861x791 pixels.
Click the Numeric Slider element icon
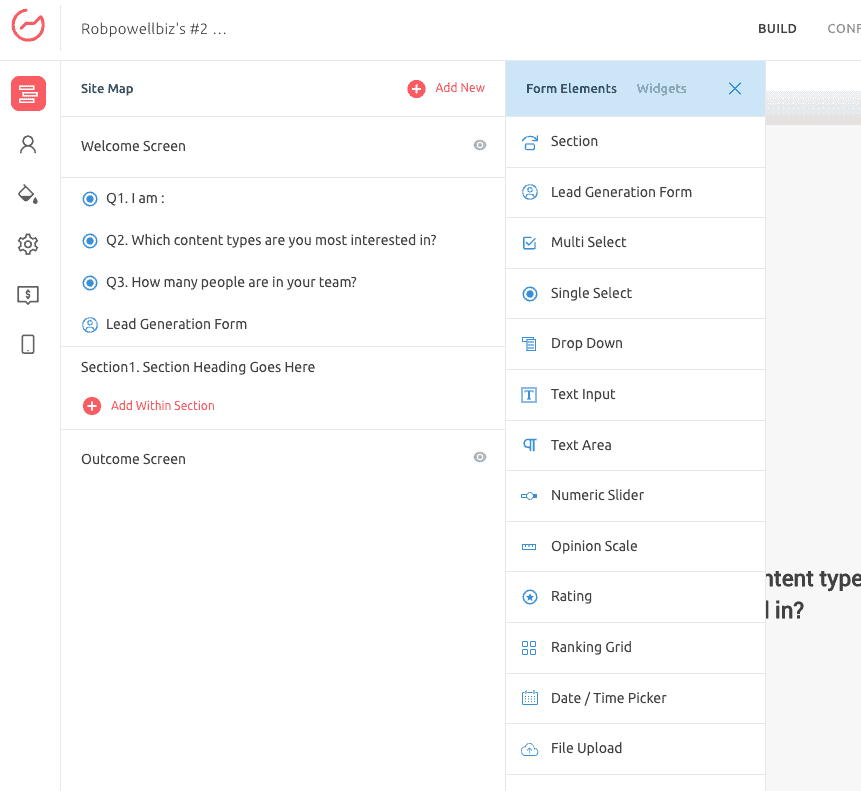[x=529, y=496]
